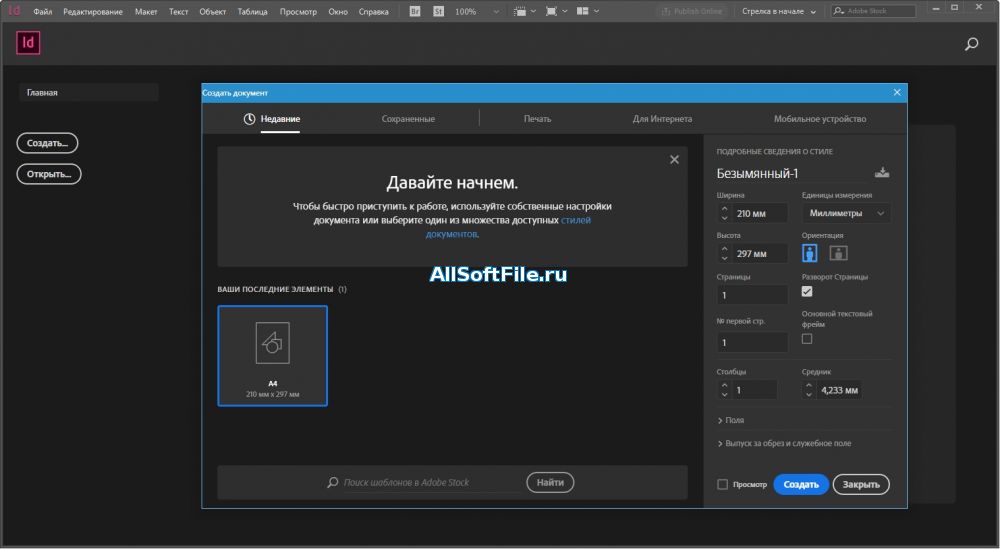Select landscape orientation icon
This screenshot has width=1000, height=549.
click(839, 253)
